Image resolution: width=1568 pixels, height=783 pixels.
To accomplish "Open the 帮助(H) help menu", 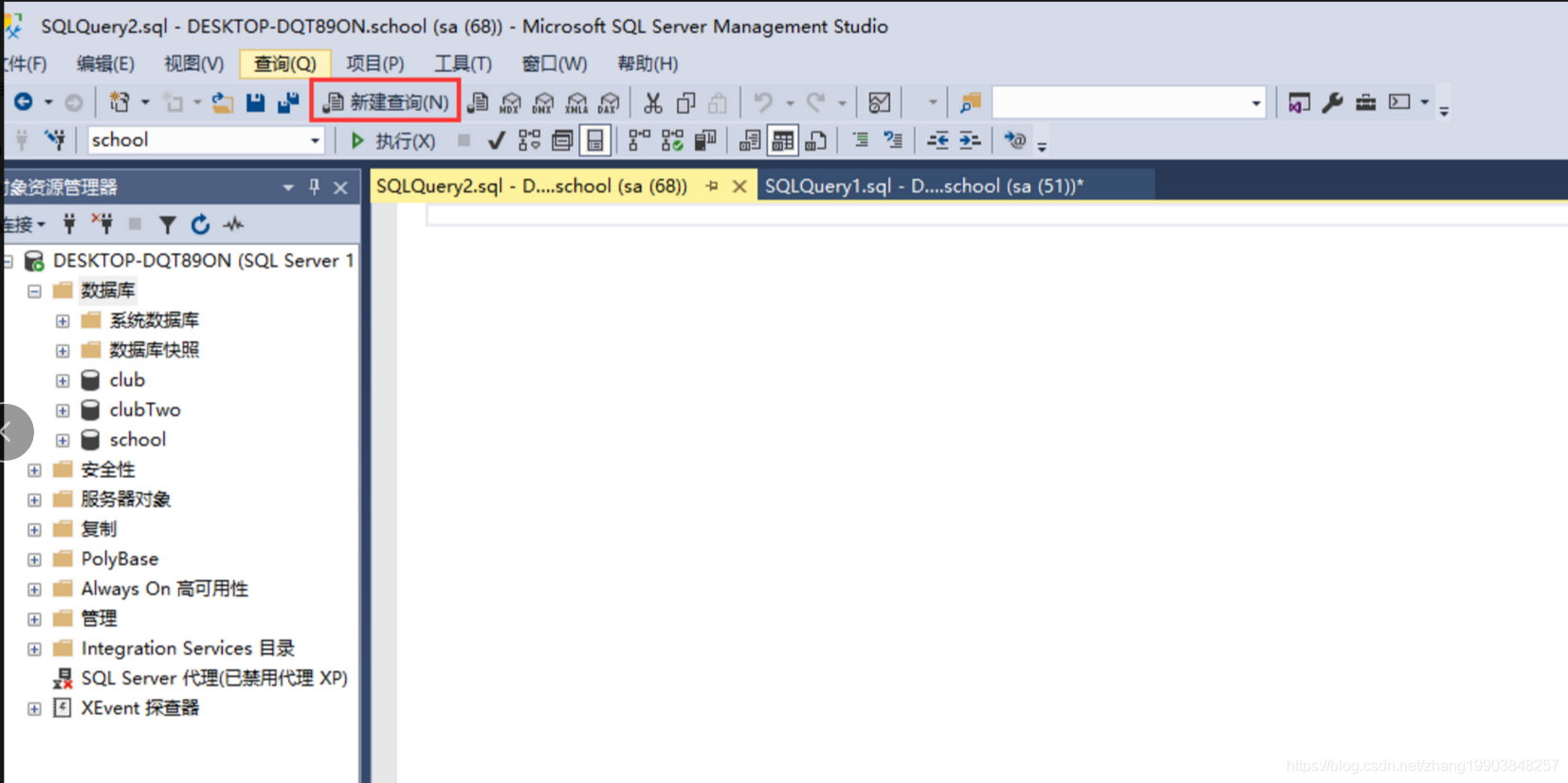I will tap(647, 64).
